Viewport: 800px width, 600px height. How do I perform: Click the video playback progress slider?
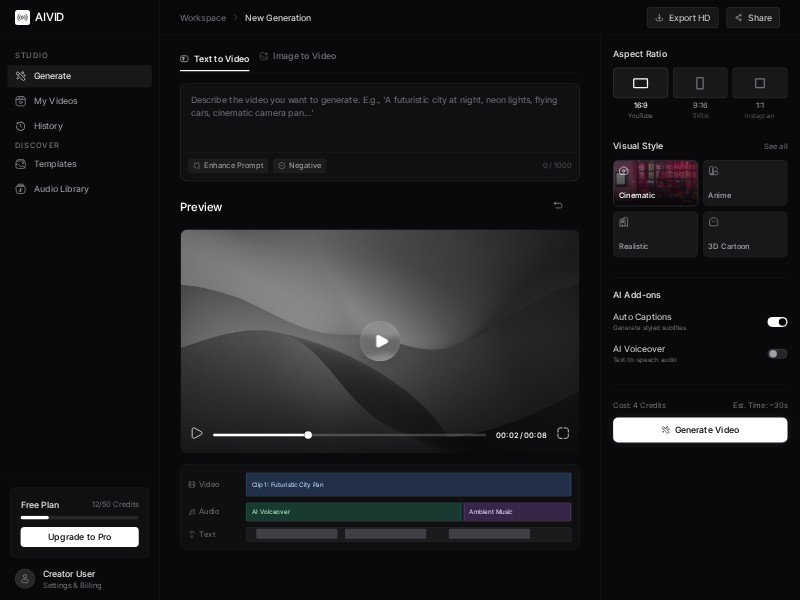pos(349,435)
